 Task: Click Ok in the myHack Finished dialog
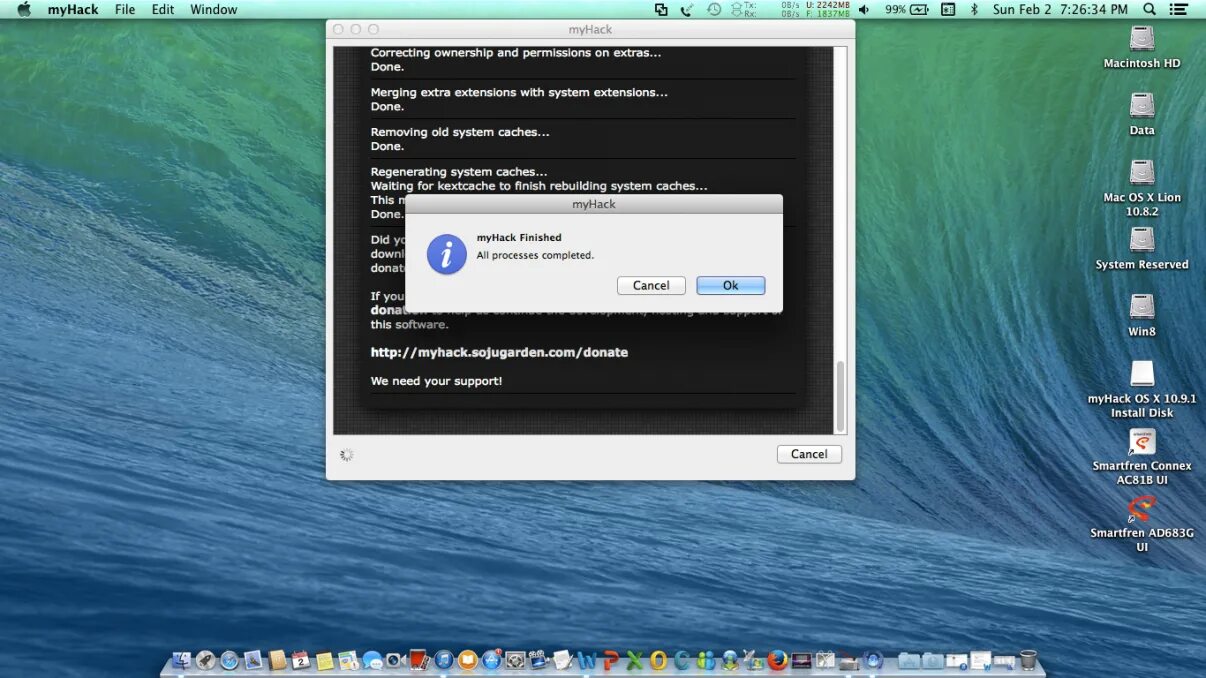point(731,285)
